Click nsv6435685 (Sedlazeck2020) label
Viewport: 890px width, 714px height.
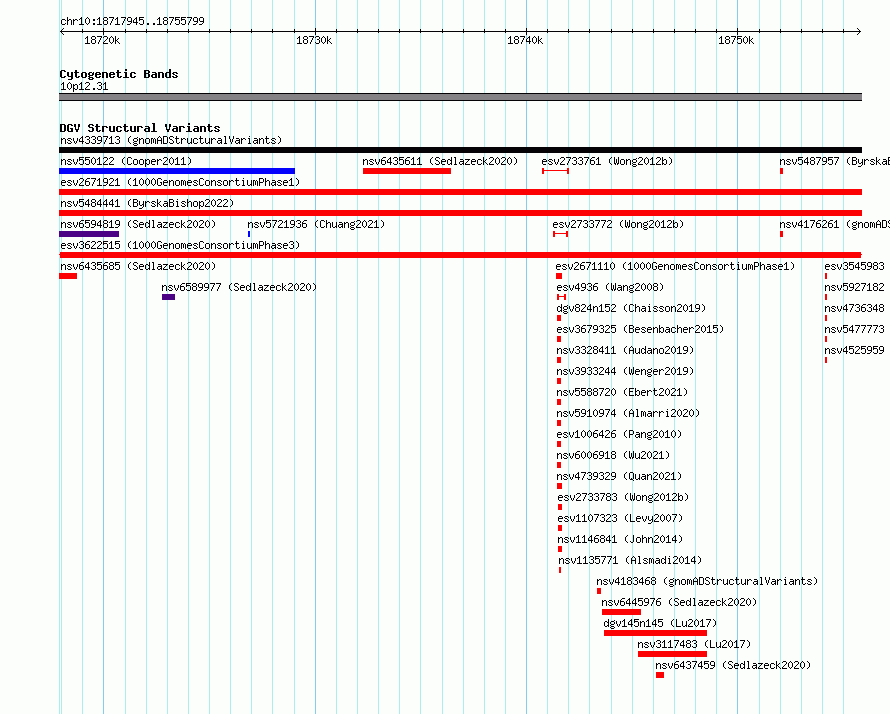pyautogui.click(x=138, y=266)
